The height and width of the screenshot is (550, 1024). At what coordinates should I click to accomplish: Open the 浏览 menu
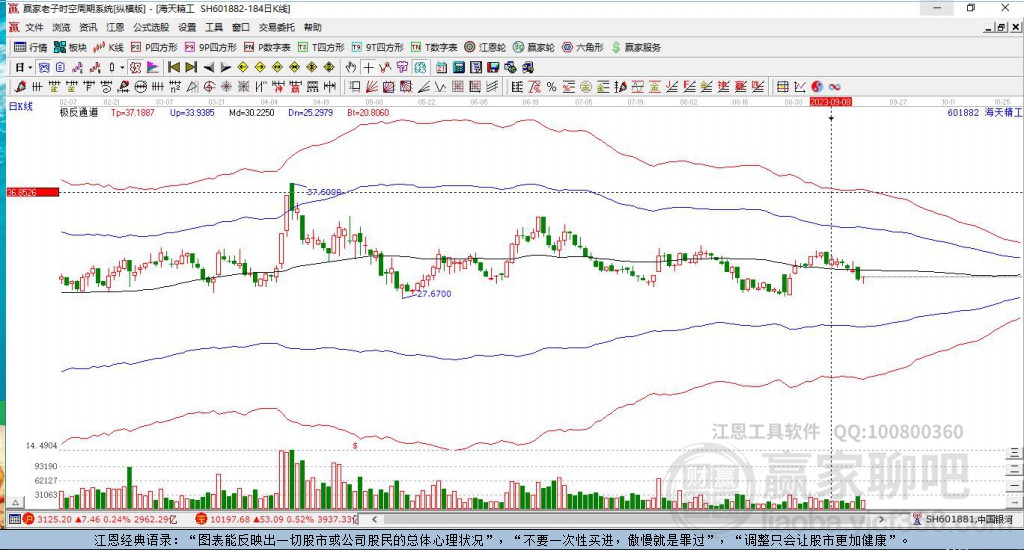pyautogui.click(x=61, y=27)
